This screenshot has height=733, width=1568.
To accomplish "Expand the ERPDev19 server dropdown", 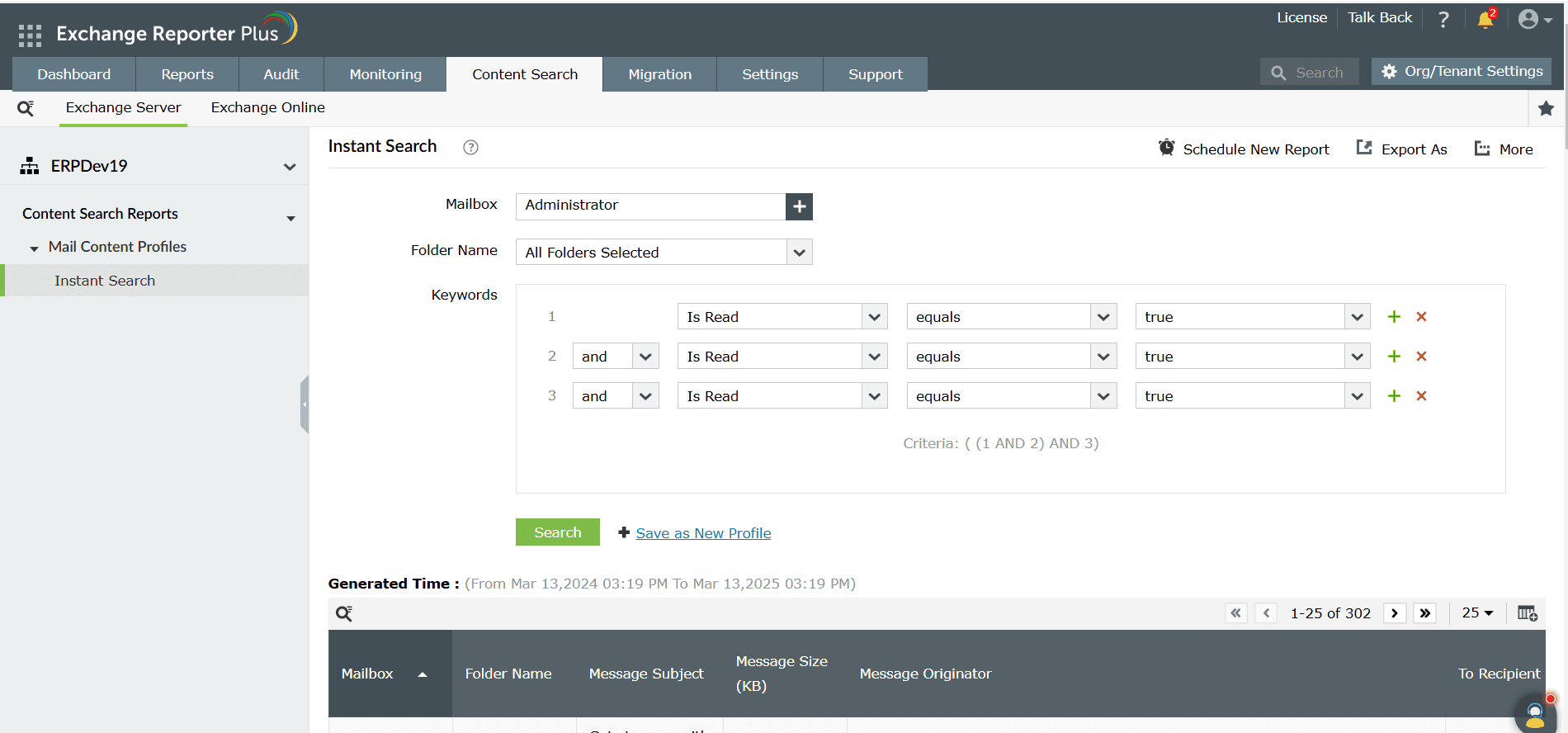I will (290, 167).
